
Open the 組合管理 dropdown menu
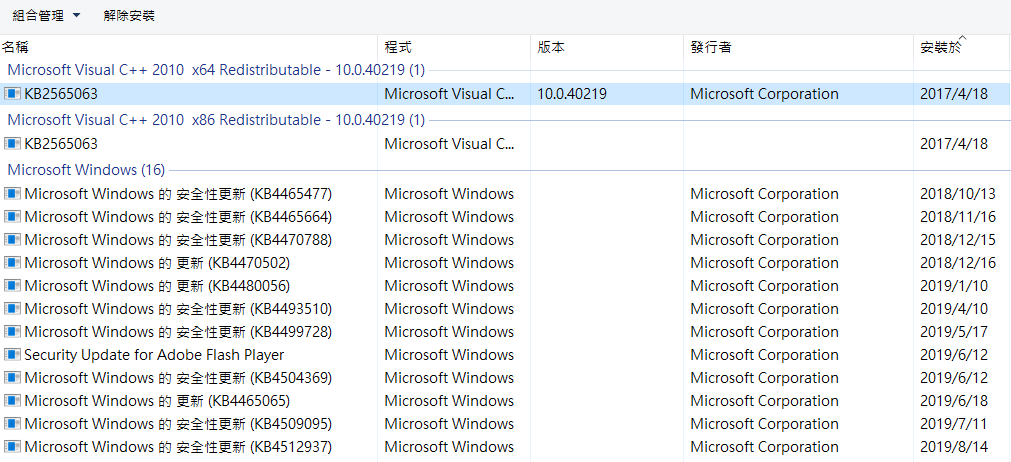click(46, 15)
